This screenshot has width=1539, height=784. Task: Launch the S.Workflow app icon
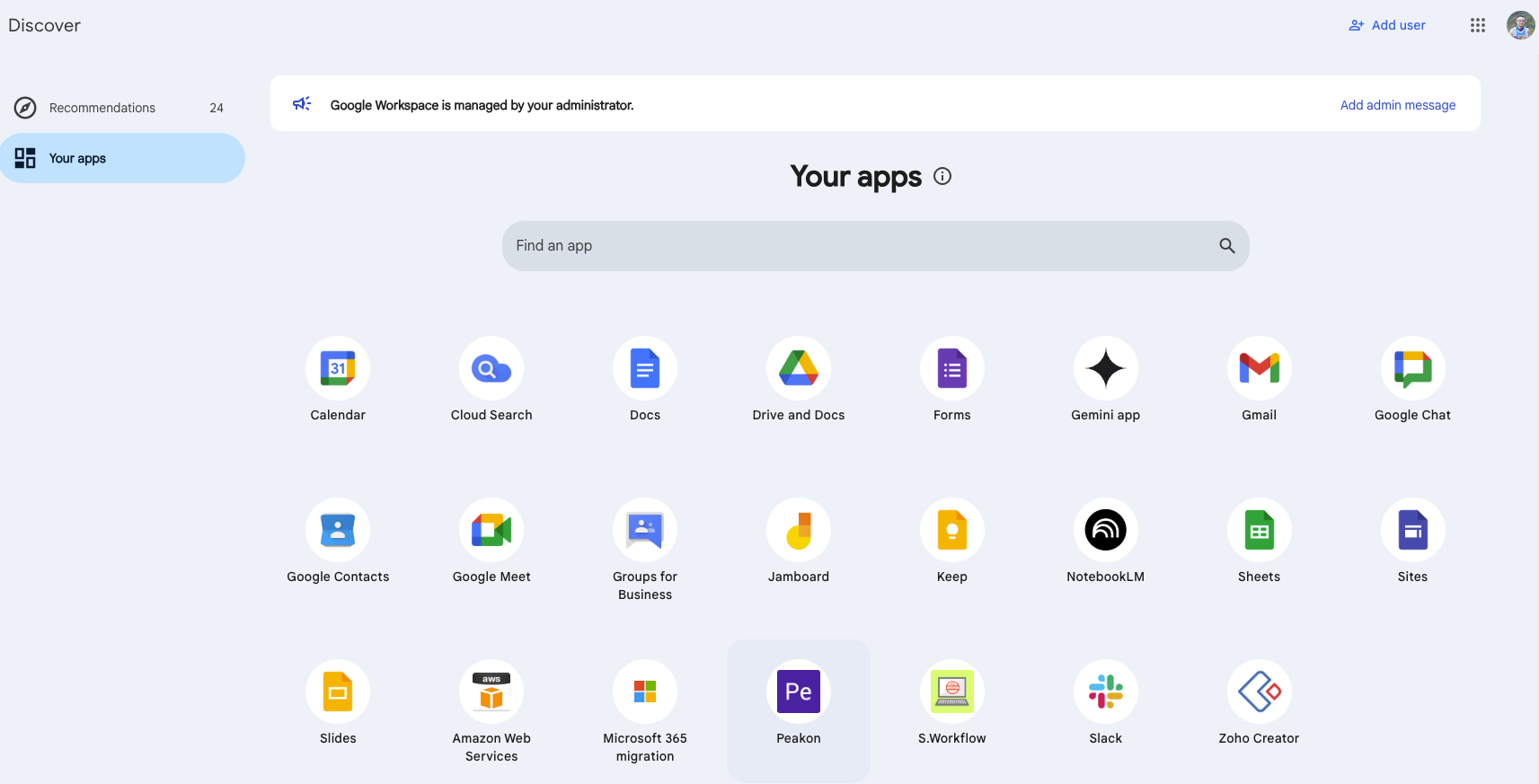952,692
